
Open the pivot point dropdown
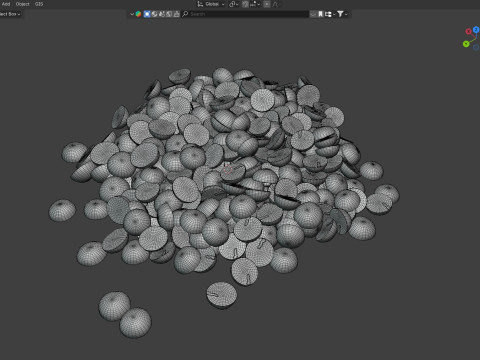point(233,4)
